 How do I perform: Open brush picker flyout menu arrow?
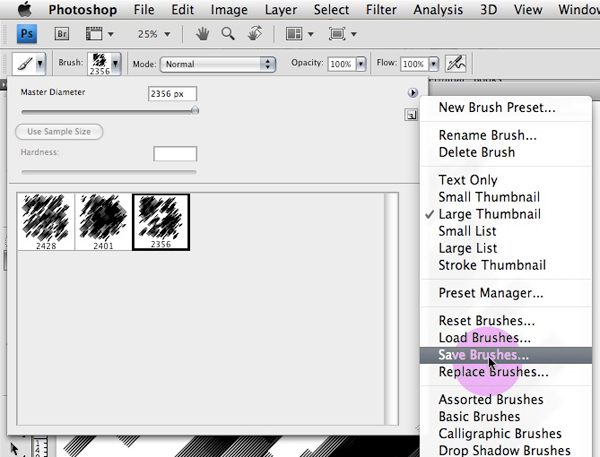tap(412, 93)
